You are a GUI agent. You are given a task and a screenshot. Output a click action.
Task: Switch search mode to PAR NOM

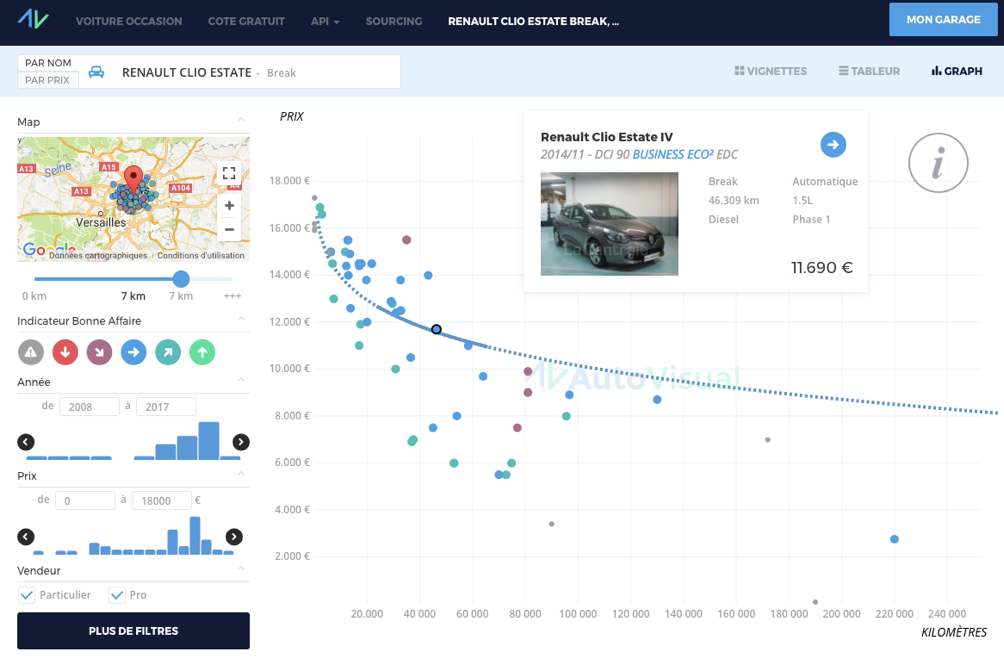point(48,63)
